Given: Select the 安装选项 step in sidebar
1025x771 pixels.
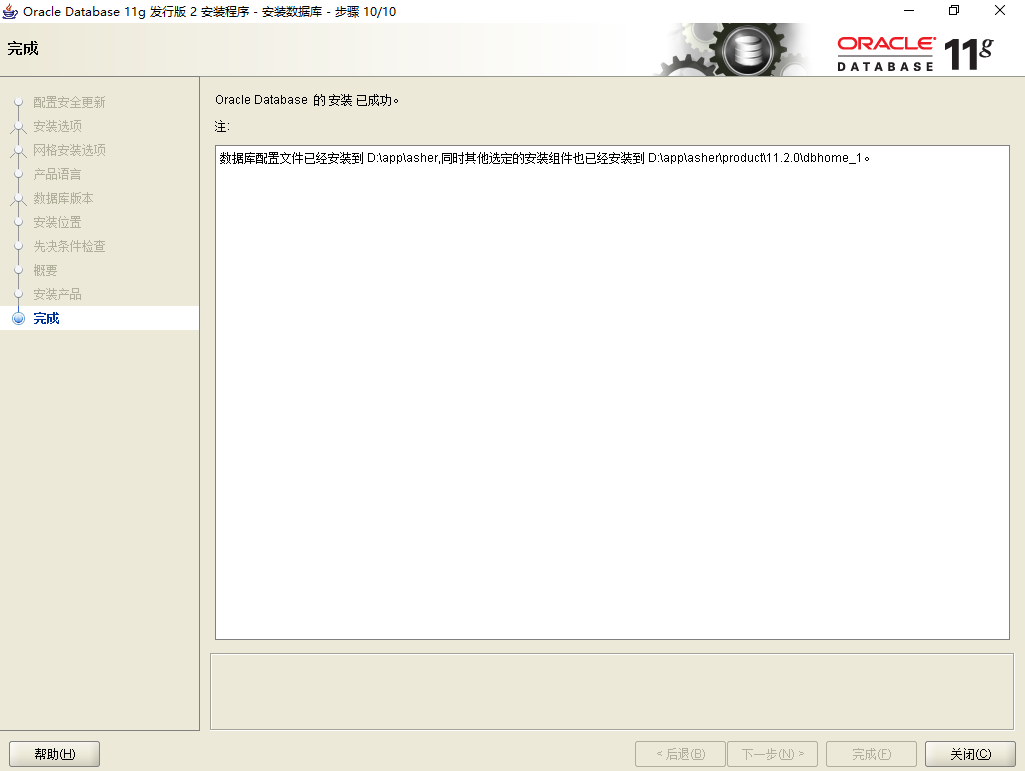Looking at the screenshot, I should (x=58, y=126).
